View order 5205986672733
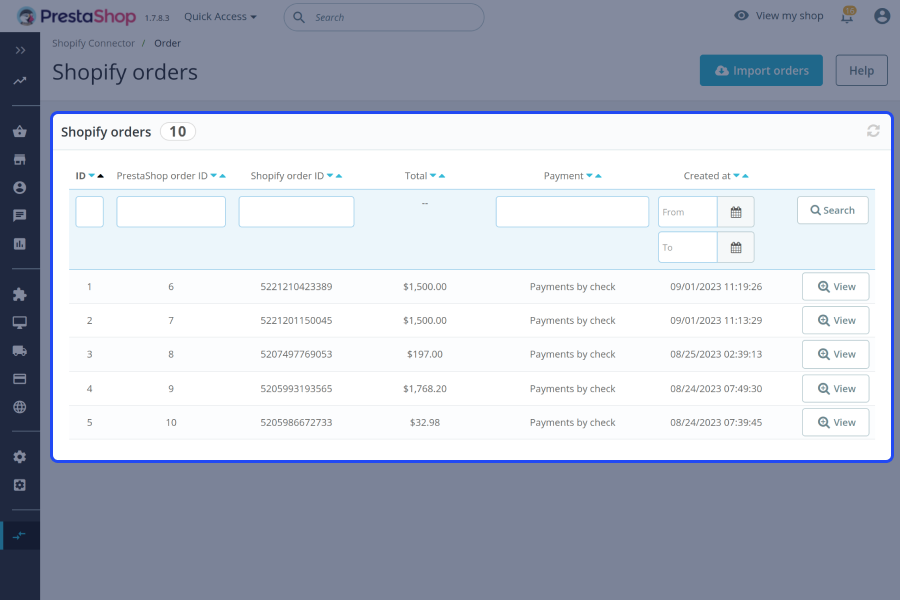Image resolution: width=900 pixels, height=600 pixels. [x=835, y=423]
